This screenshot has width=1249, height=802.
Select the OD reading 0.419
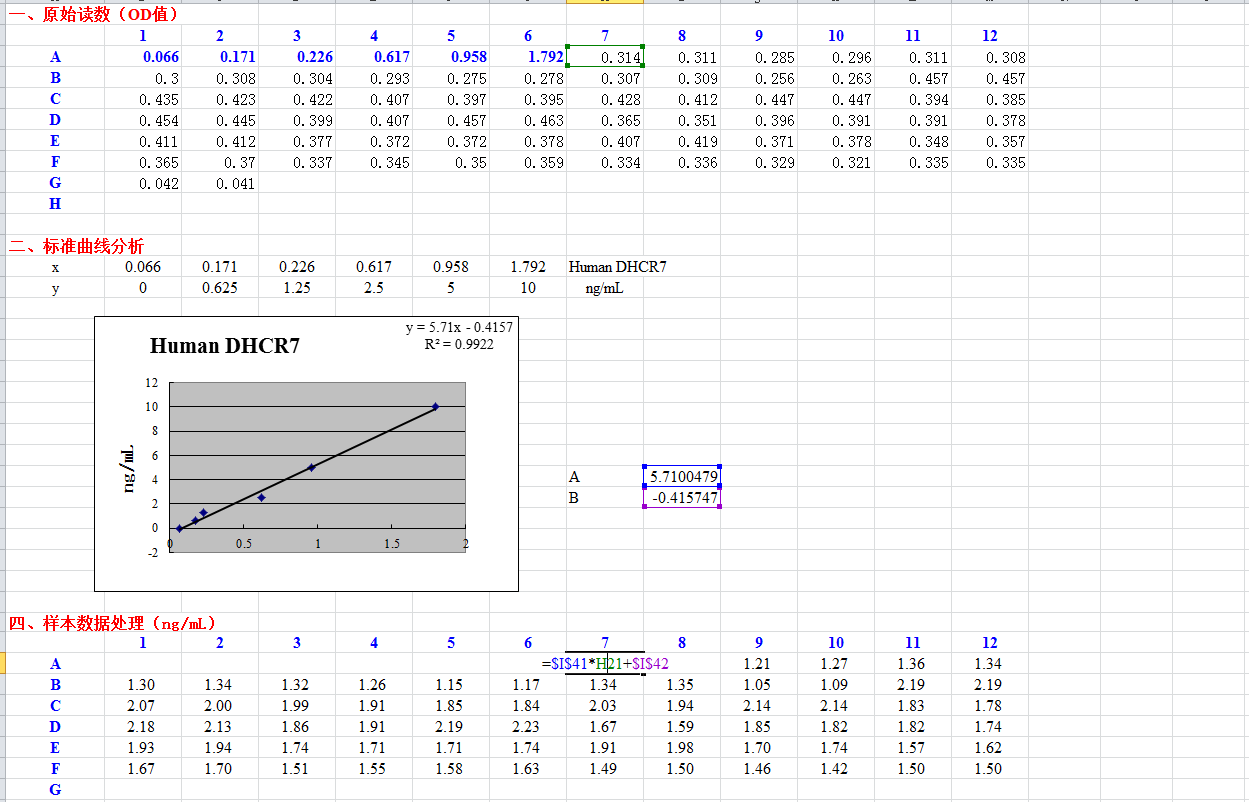click(698, 141)
